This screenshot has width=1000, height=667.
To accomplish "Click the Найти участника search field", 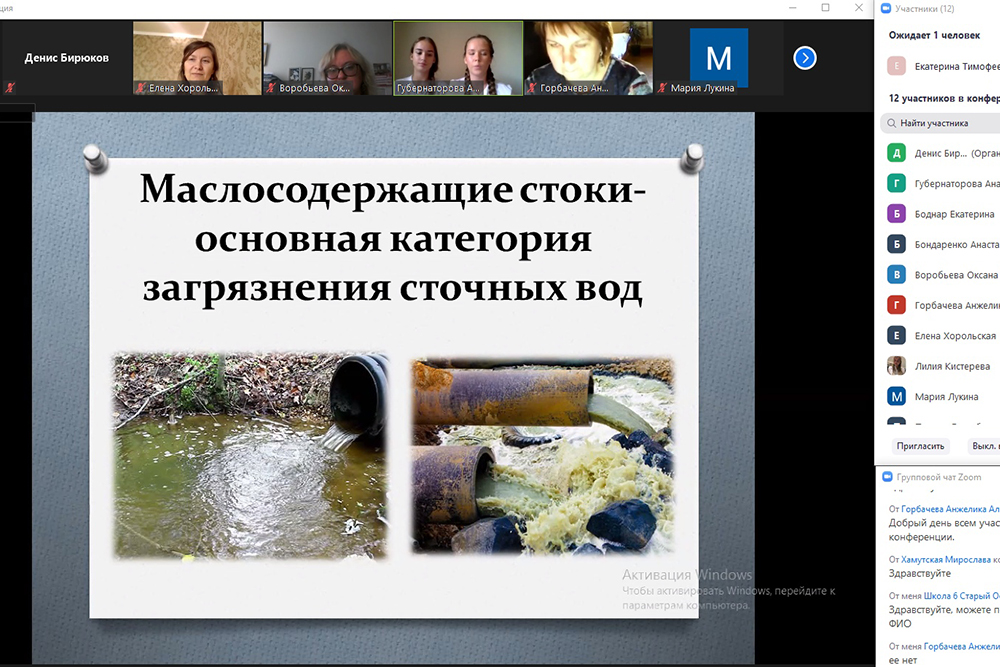I will [945, 123].
